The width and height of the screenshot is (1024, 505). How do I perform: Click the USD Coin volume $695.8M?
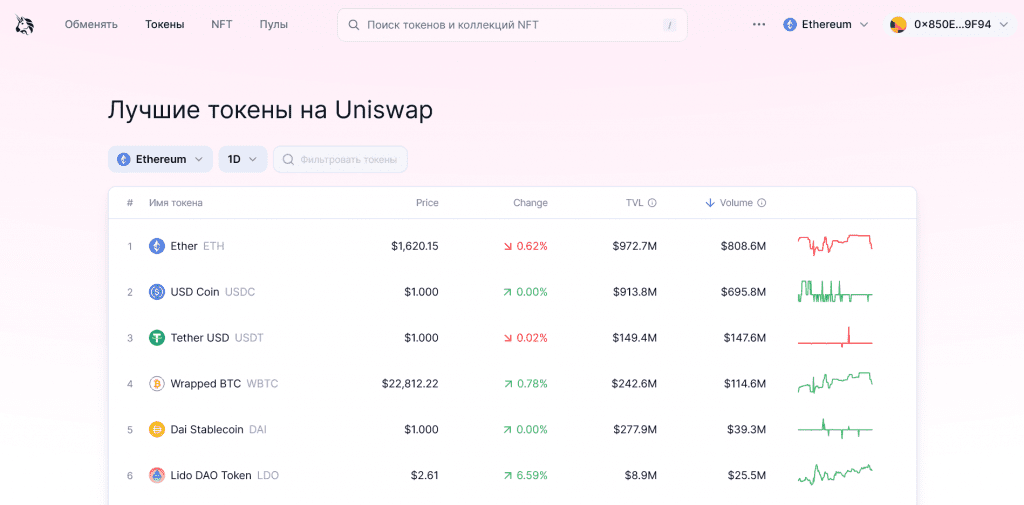coord(743,292)
